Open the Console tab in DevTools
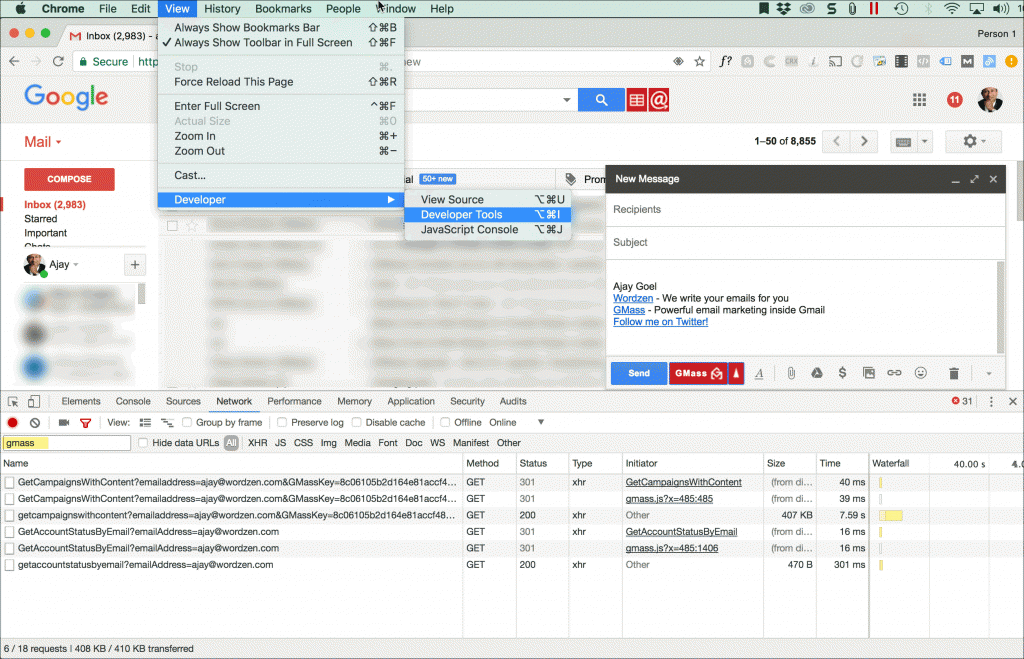1024x659 pixels. (x=133, y=401)
